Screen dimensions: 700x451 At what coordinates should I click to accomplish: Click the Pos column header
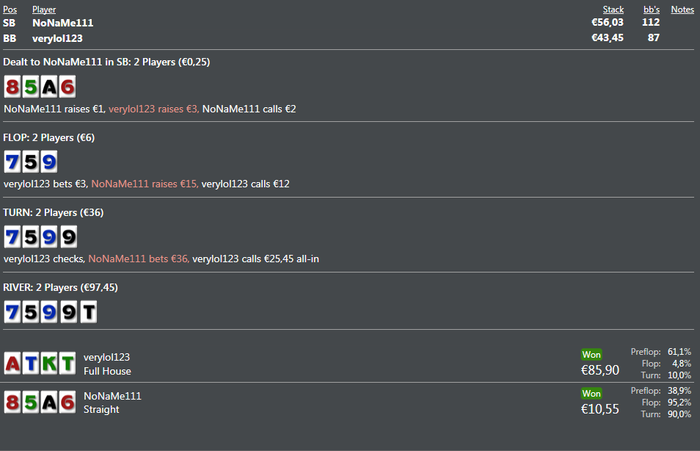pyautogui.click(x=10, y=9)
